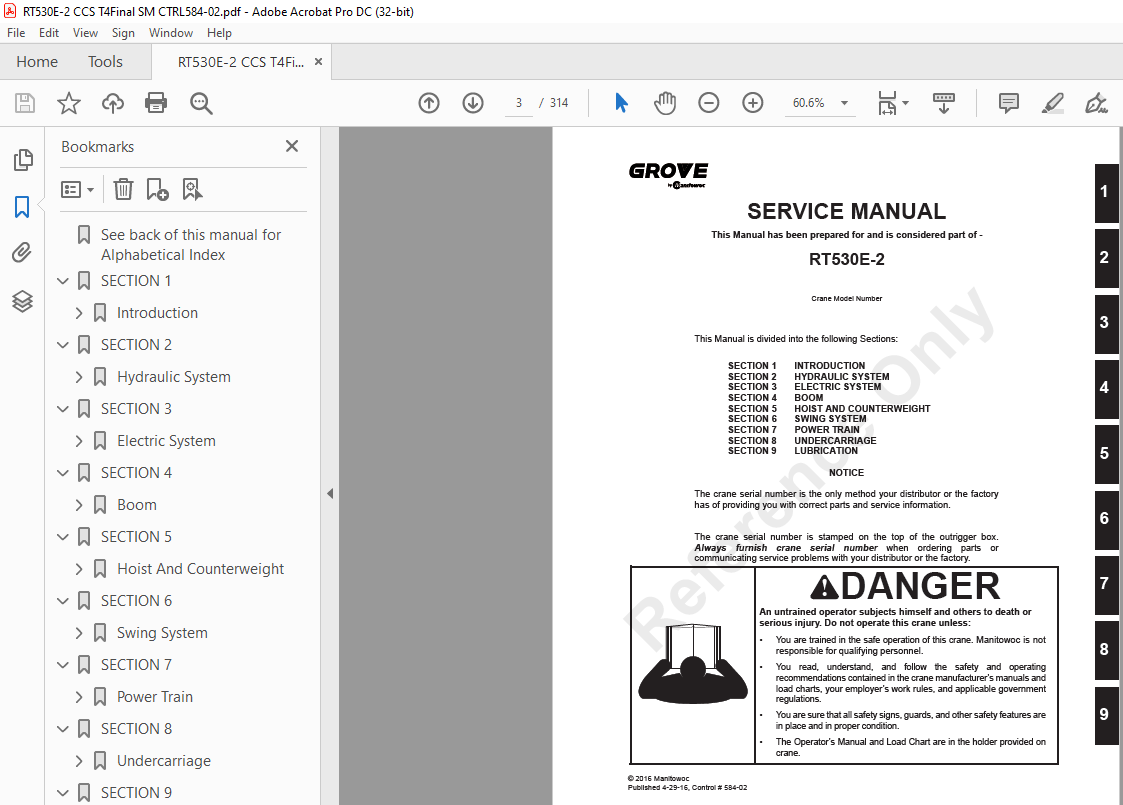Select the Highlight text pen
This screenshot has height=805, width=1123.
[1052, 103]
